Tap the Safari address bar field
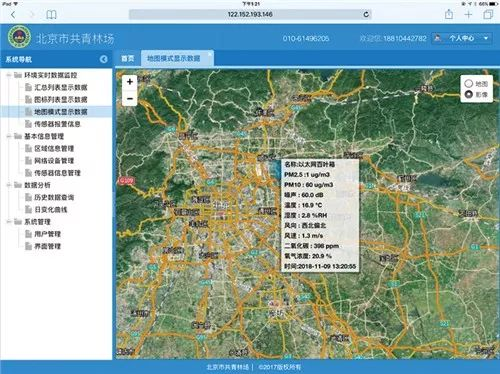 tap(250, 14)
